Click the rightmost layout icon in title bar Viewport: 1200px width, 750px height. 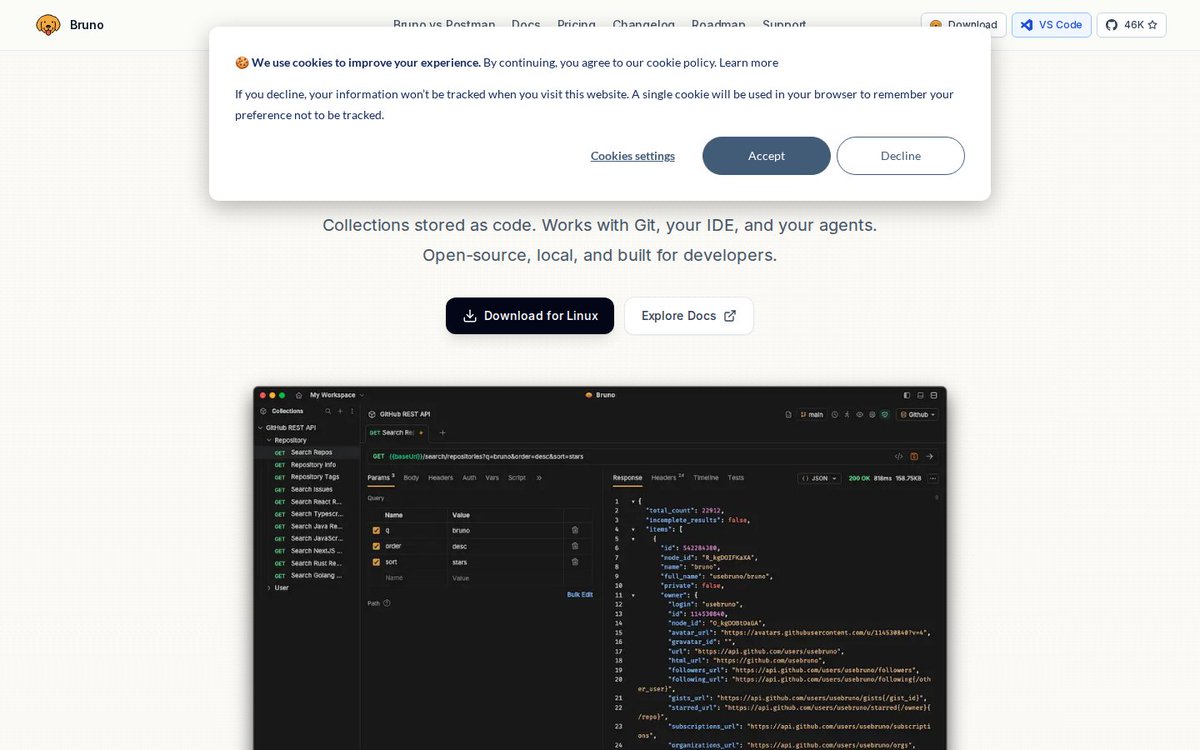pos(934,395)
